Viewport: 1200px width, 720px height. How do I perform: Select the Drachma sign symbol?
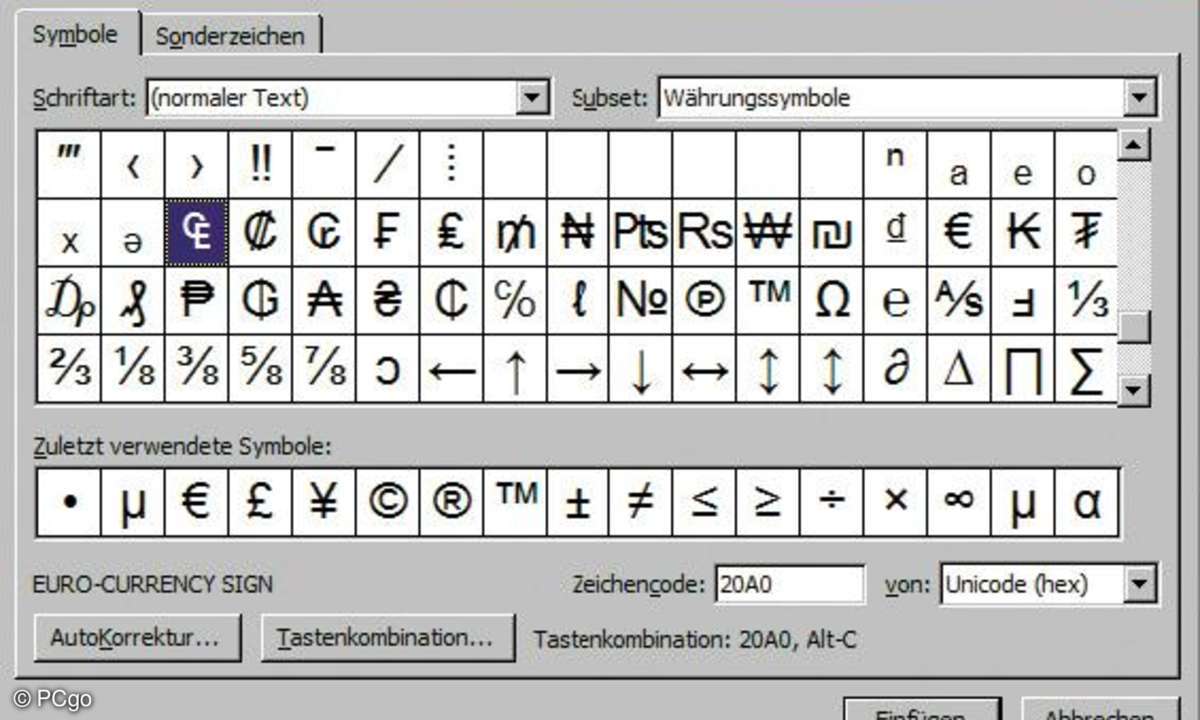69,301
